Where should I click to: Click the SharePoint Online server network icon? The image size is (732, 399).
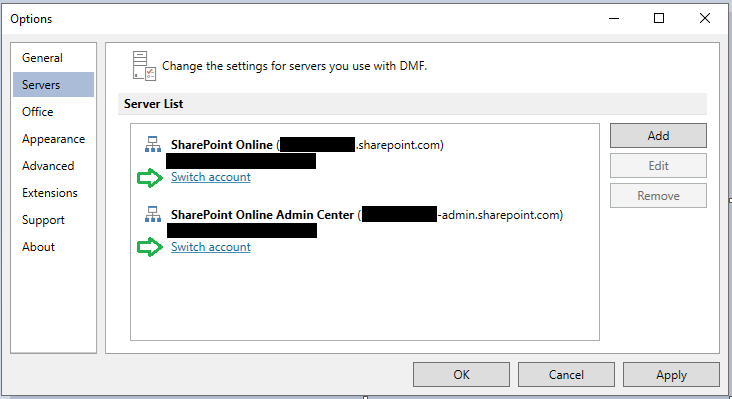pos(153,145)
